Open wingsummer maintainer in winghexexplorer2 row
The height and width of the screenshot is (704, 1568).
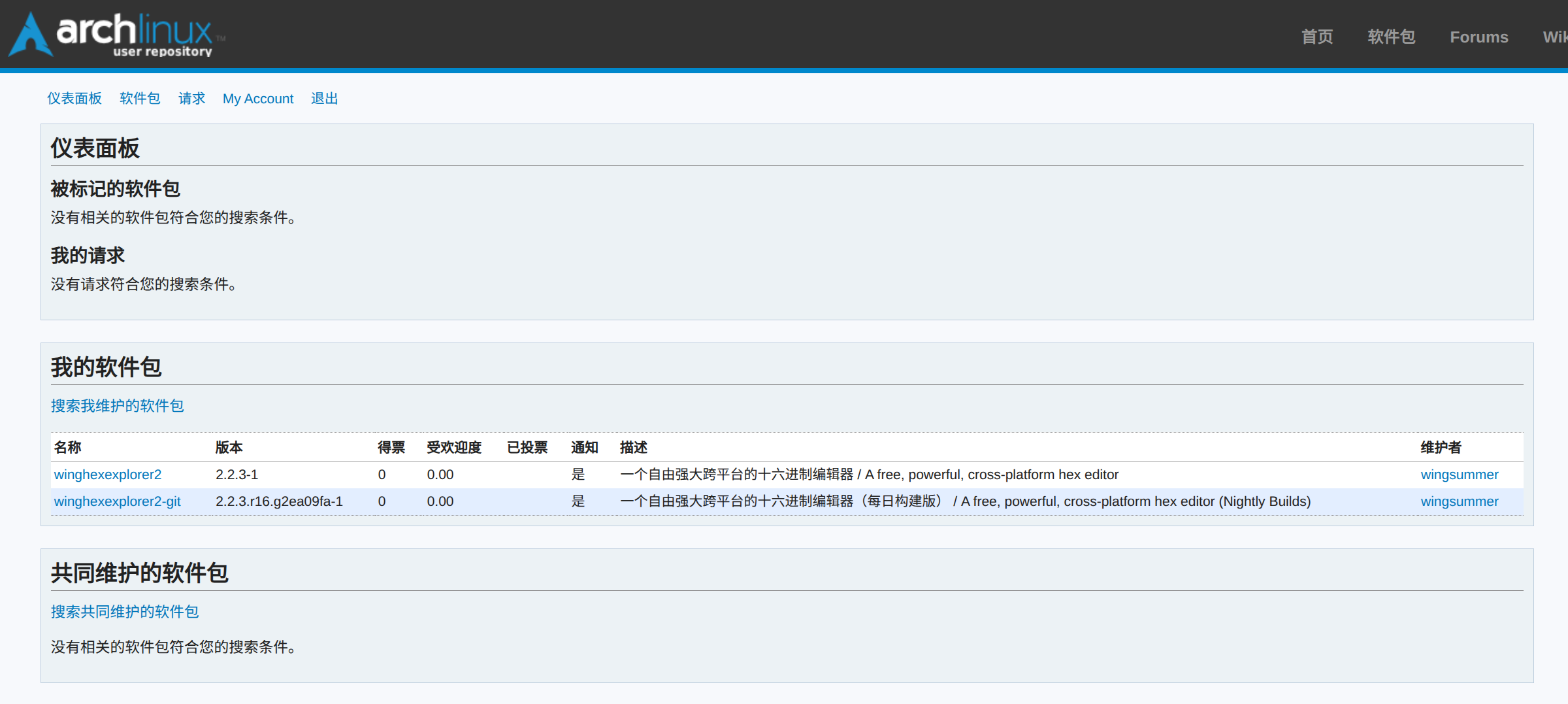coord(1460,475)
